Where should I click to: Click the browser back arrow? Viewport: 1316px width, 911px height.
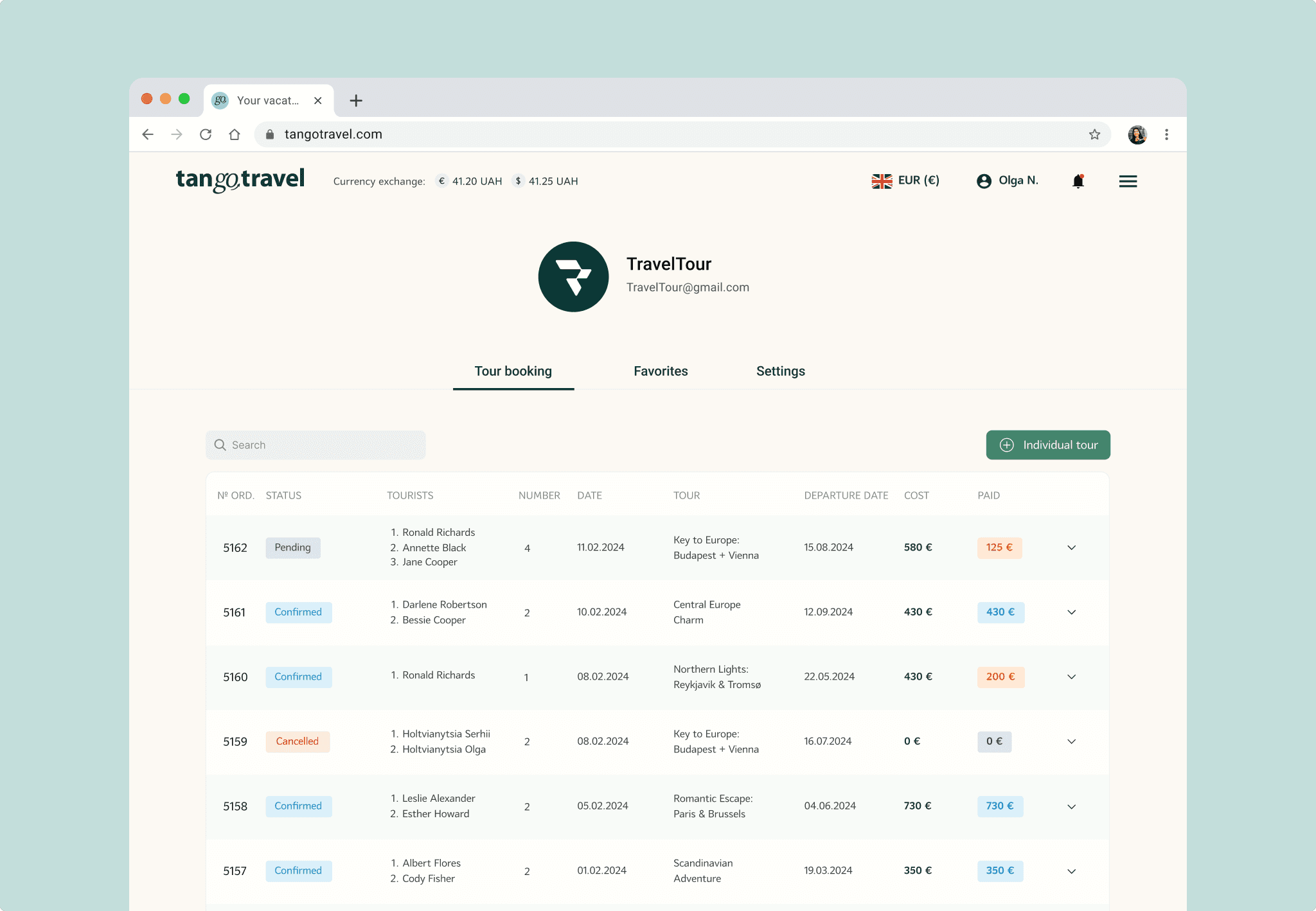(x=148, y=134)
